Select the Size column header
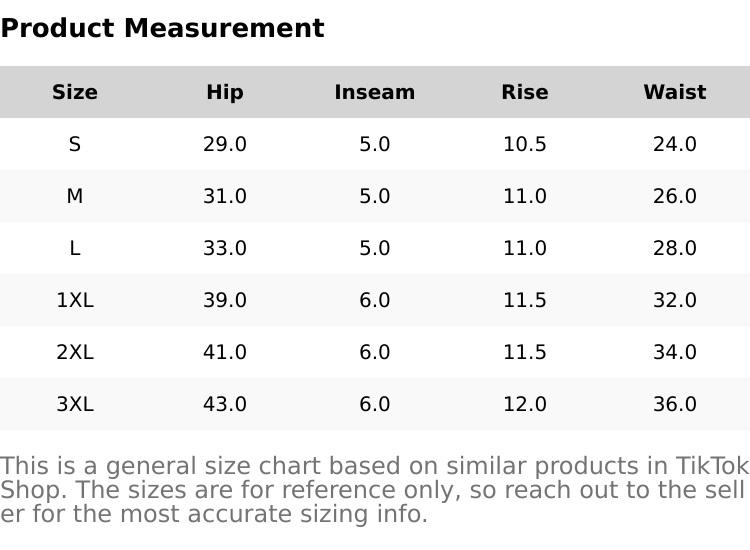The width and height of the screenshot is (750, 550). point(75,92)
